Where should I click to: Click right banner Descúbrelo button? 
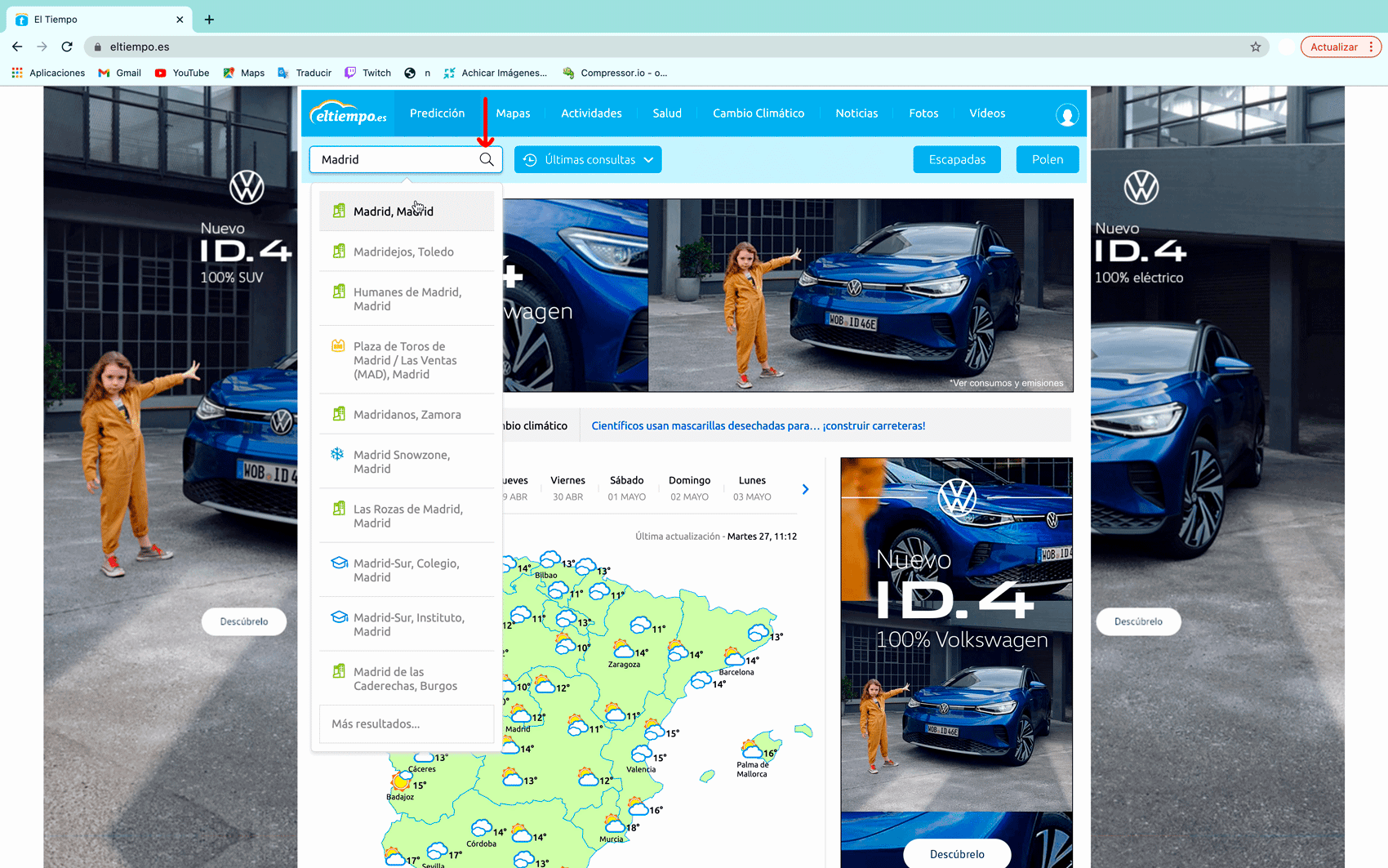pyautogui.click(x=1138, y=621)
